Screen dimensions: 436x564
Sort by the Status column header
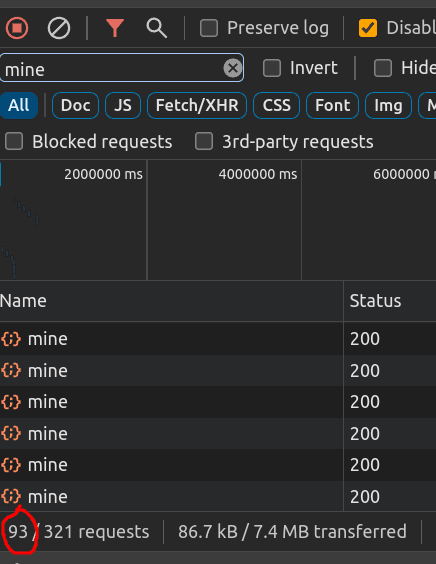[390, 301]
